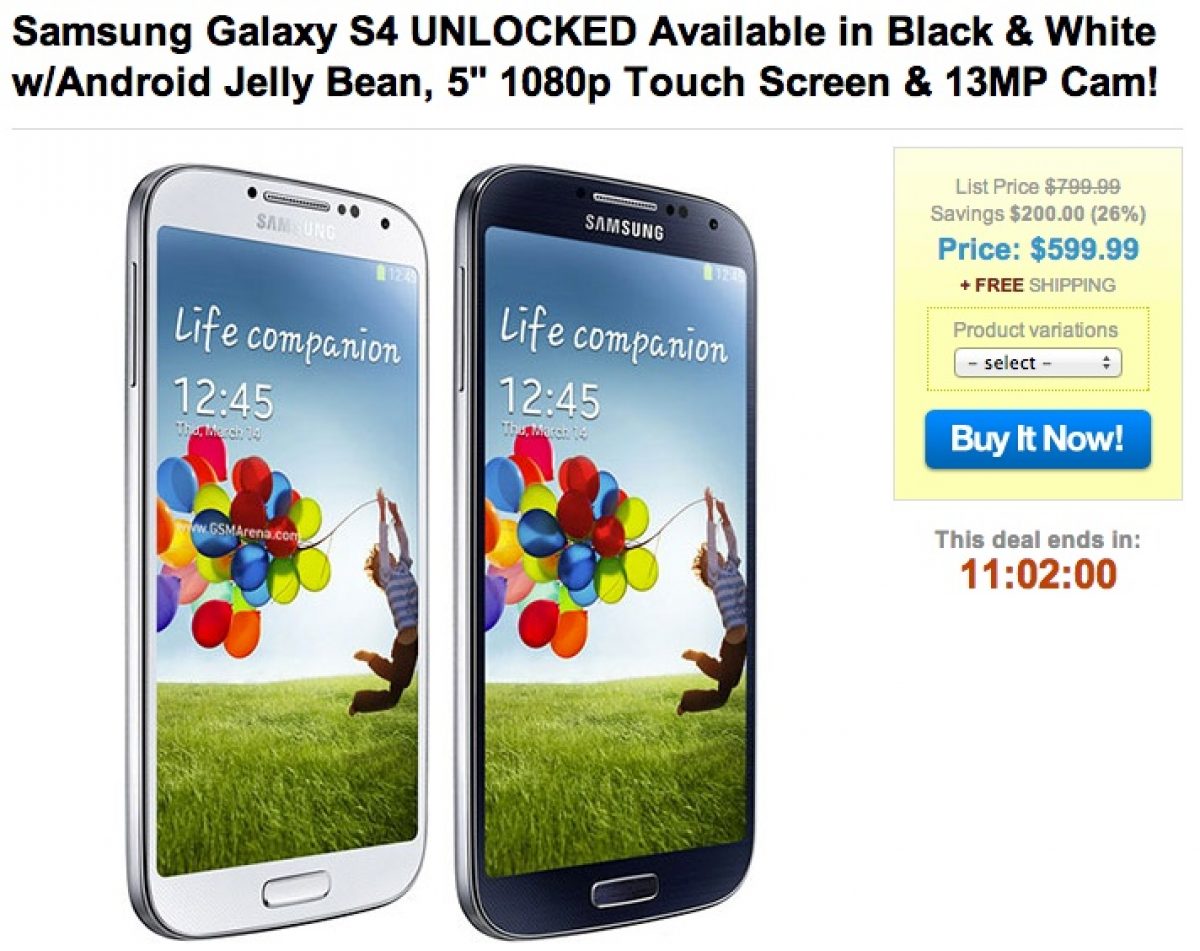The width and height of the screenshot is (1200, 951).
Task: Click the dropdown arrows on the select box
Action: tap(1106, 363)
